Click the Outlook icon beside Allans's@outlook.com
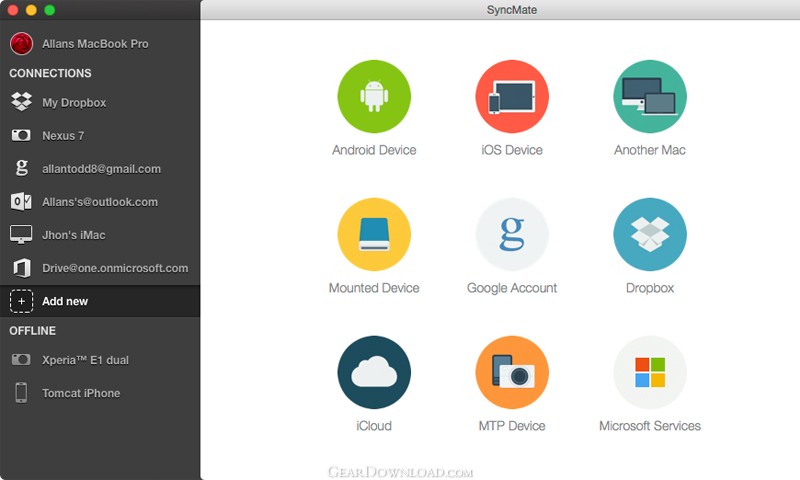Viewport: 800px width, 480px height. coord(21,201)
